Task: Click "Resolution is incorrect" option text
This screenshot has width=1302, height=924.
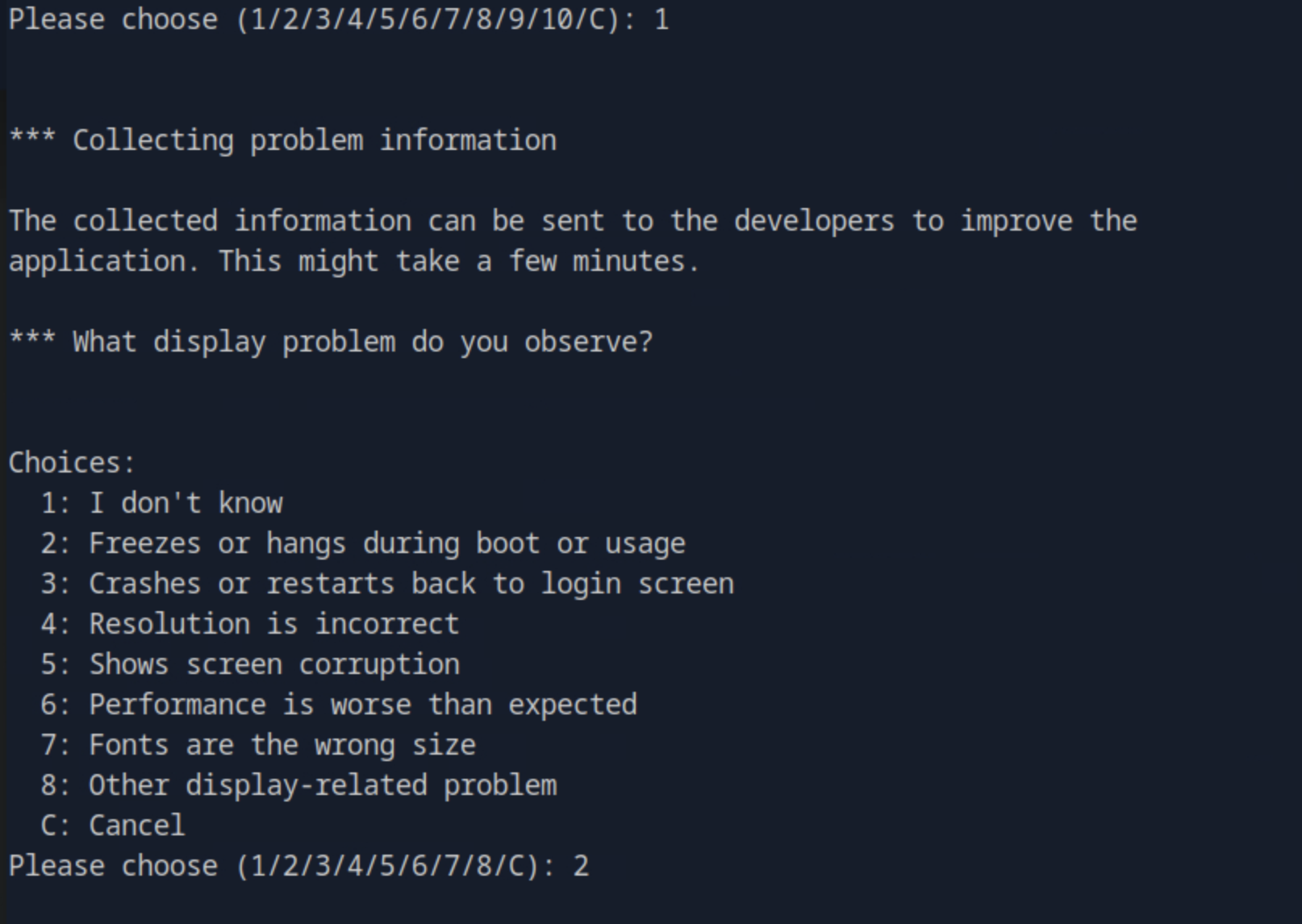Action: tap(273, 624)
